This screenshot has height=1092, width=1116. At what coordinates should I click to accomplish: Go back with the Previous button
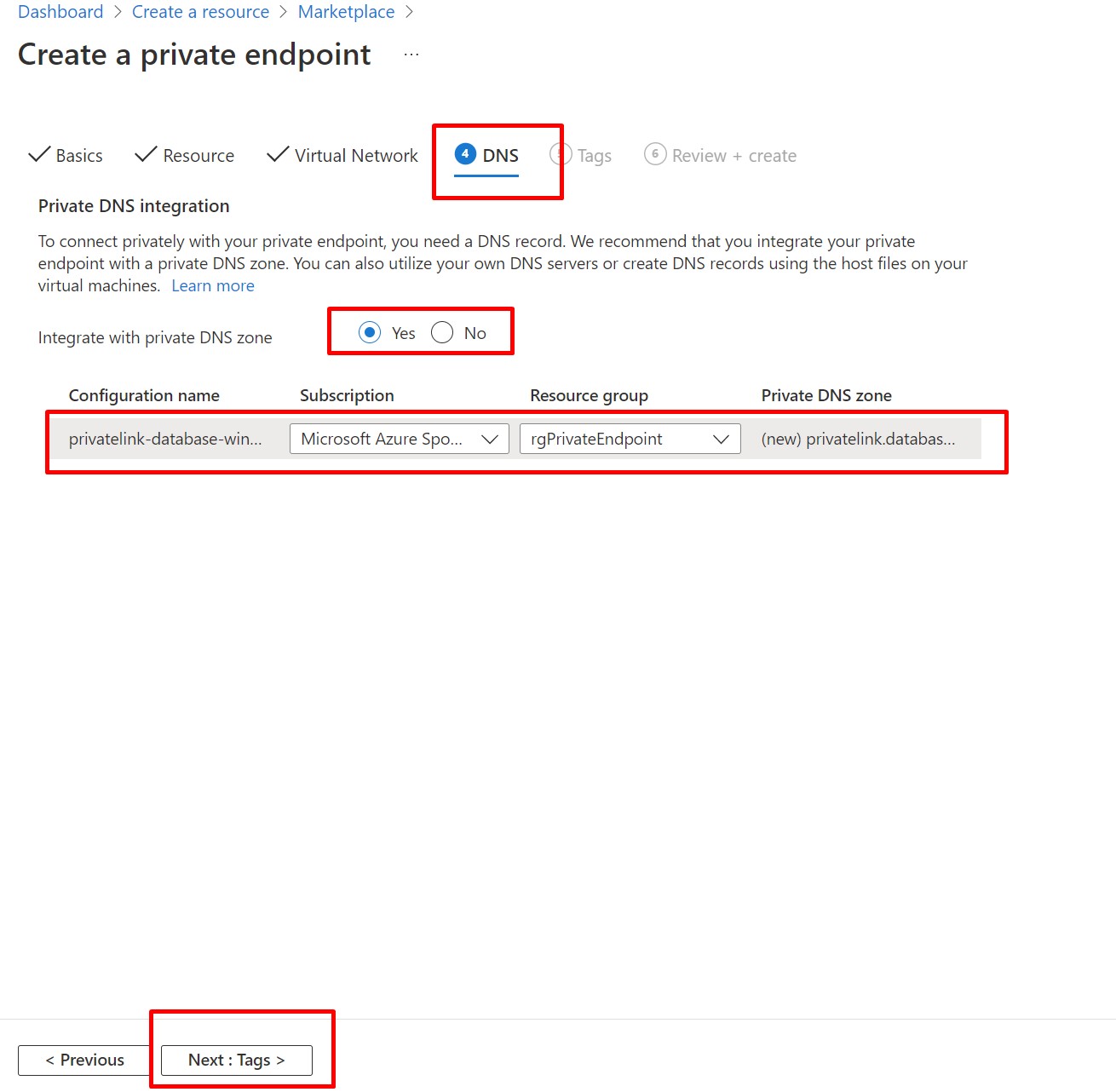coord(84,1060)
